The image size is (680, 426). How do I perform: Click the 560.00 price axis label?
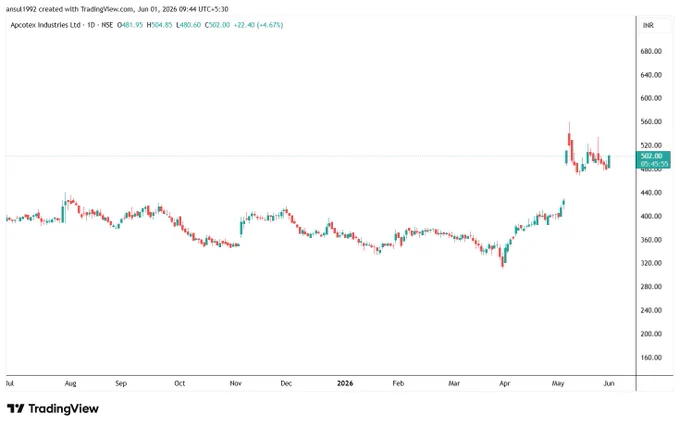pos(651,122)
